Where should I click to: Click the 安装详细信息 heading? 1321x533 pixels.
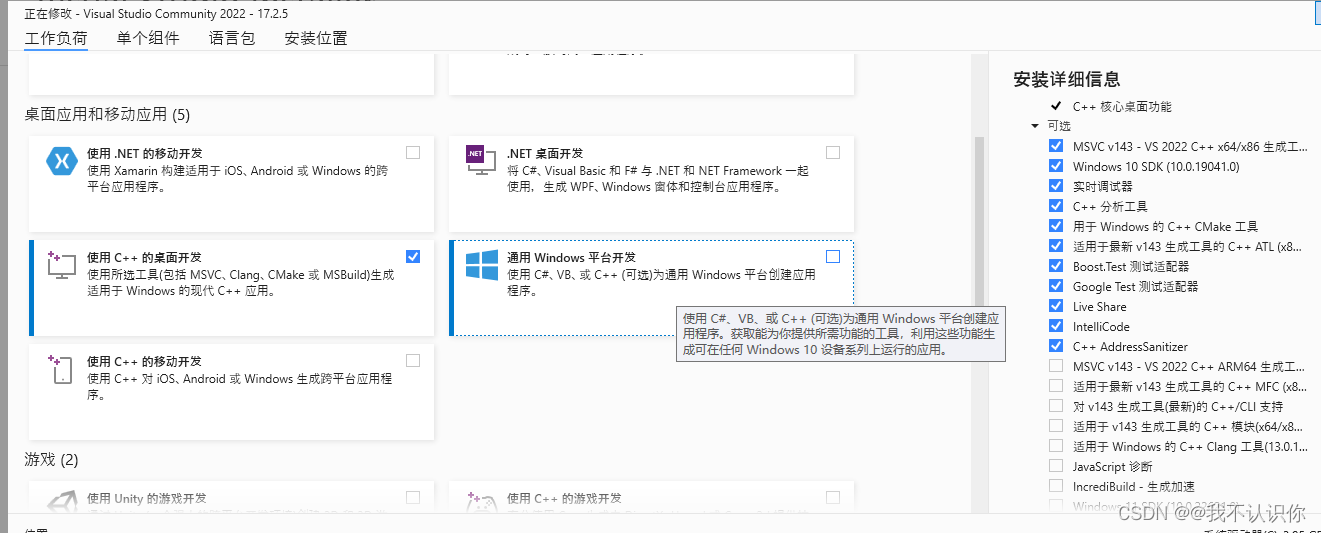click(1066, 79)
